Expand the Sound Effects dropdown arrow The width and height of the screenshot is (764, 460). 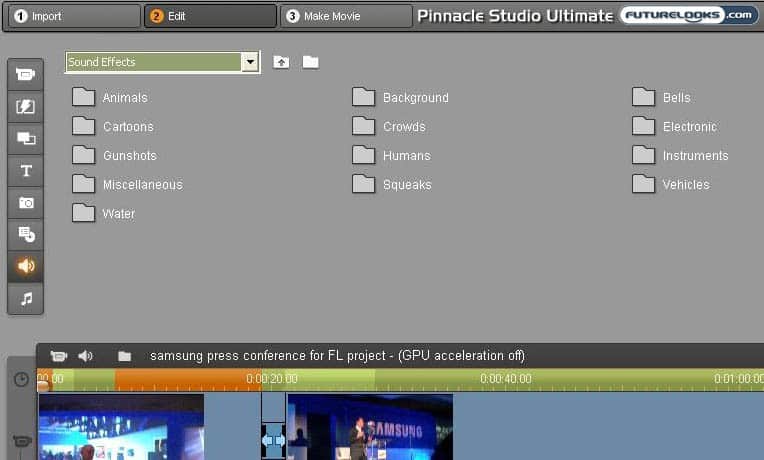point(250,62)
